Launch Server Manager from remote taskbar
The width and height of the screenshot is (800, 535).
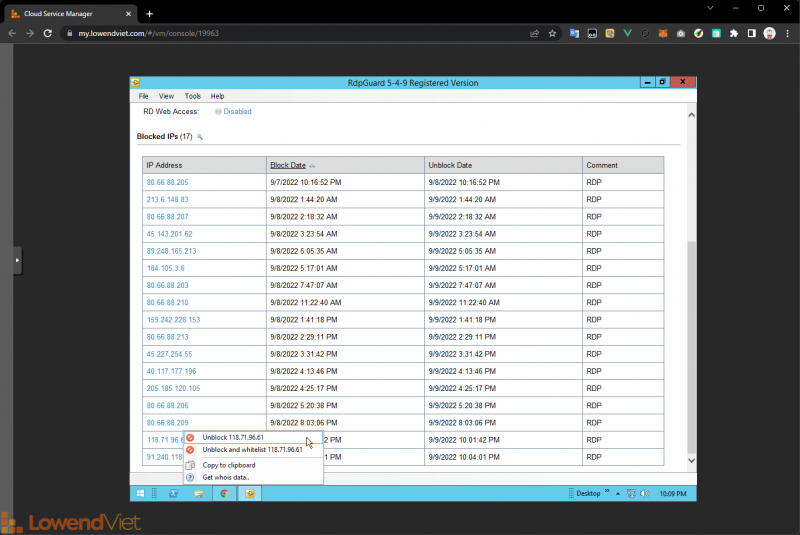click(173, 493)
